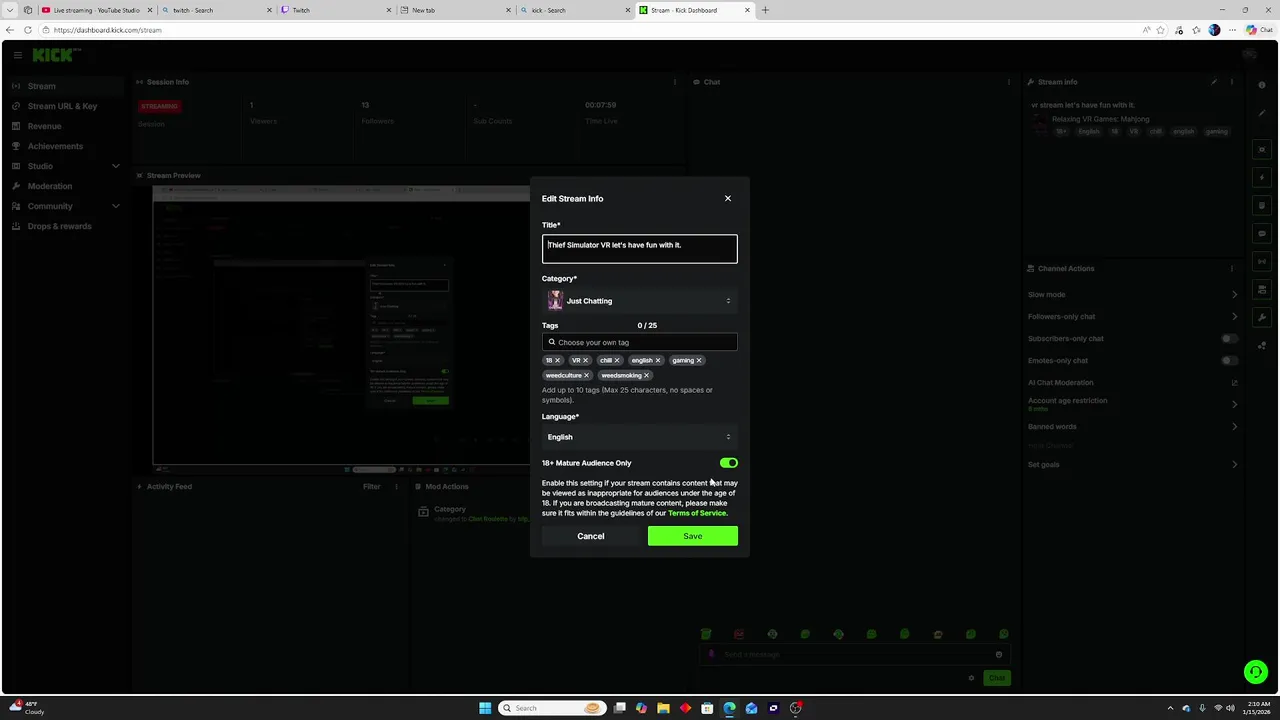Remove the 18 tag
Screen dimensions: 1280x720
(x=558, y=360)
